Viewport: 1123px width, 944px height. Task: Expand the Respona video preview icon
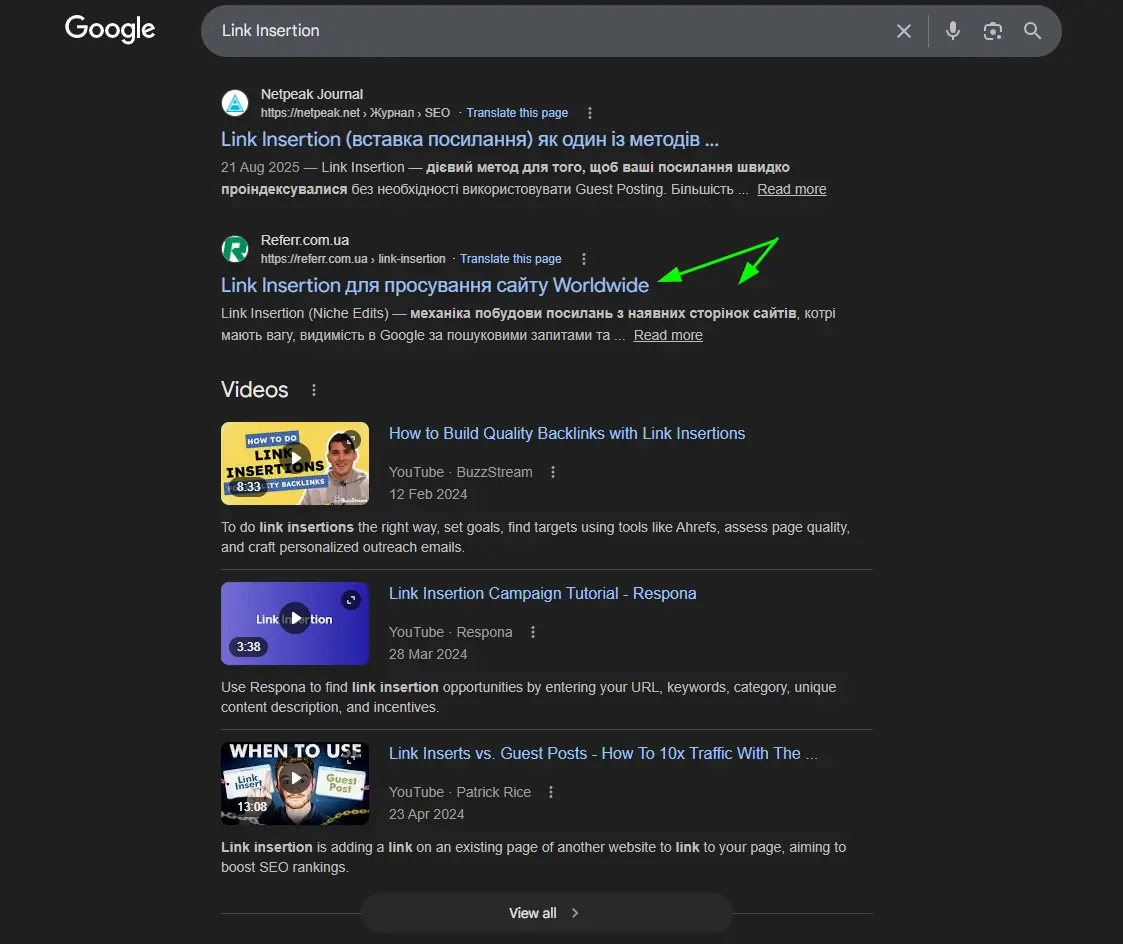pos(351,599)
